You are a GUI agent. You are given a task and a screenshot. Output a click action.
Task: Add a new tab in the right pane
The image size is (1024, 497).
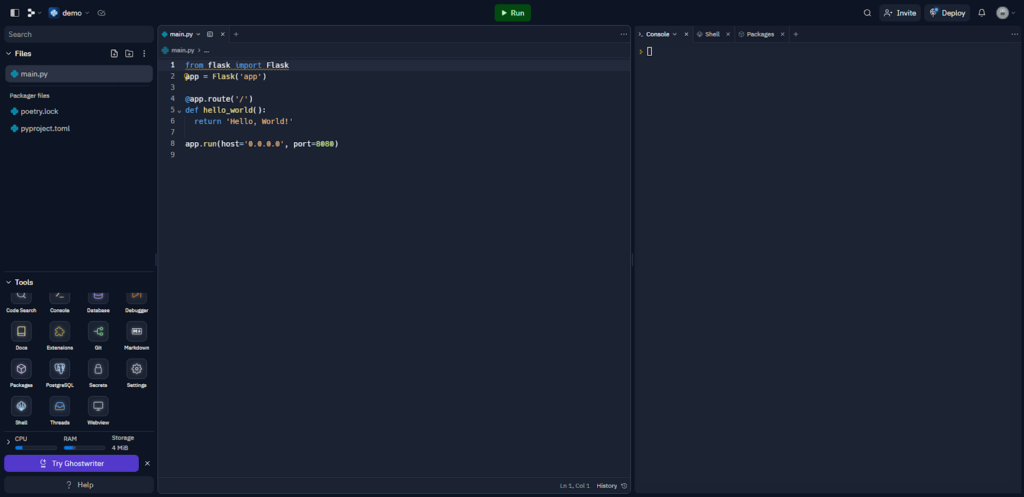(x=795, y=34)
